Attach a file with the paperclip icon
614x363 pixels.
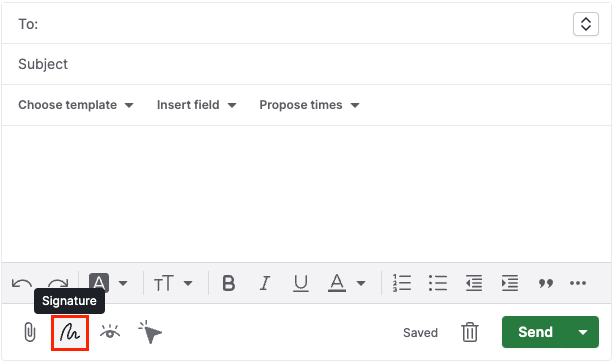point(29,332)
